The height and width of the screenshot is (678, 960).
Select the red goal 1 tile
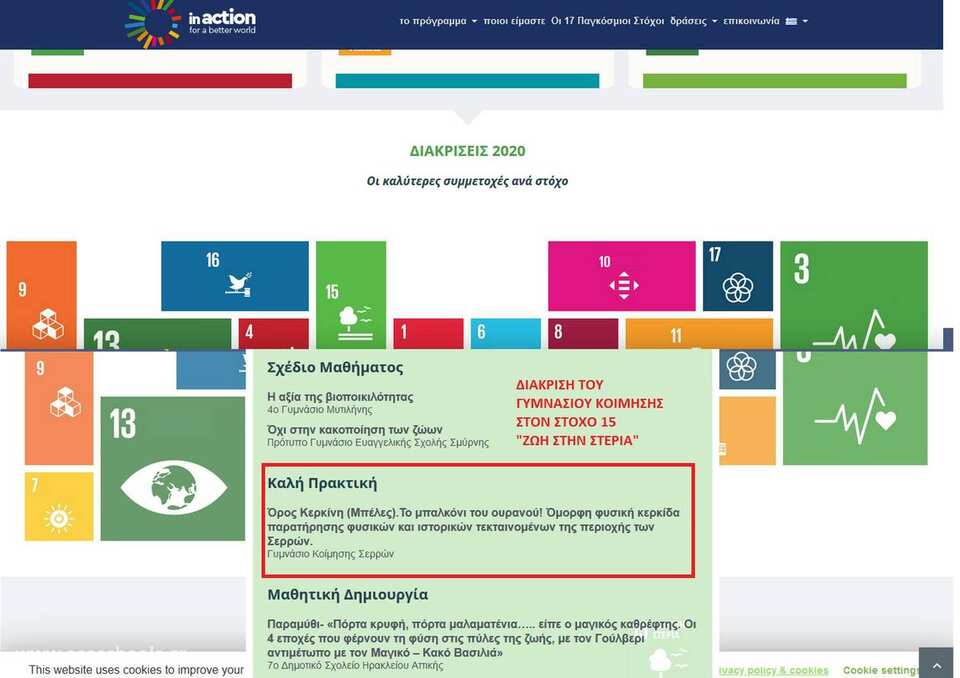coord(428,333)
